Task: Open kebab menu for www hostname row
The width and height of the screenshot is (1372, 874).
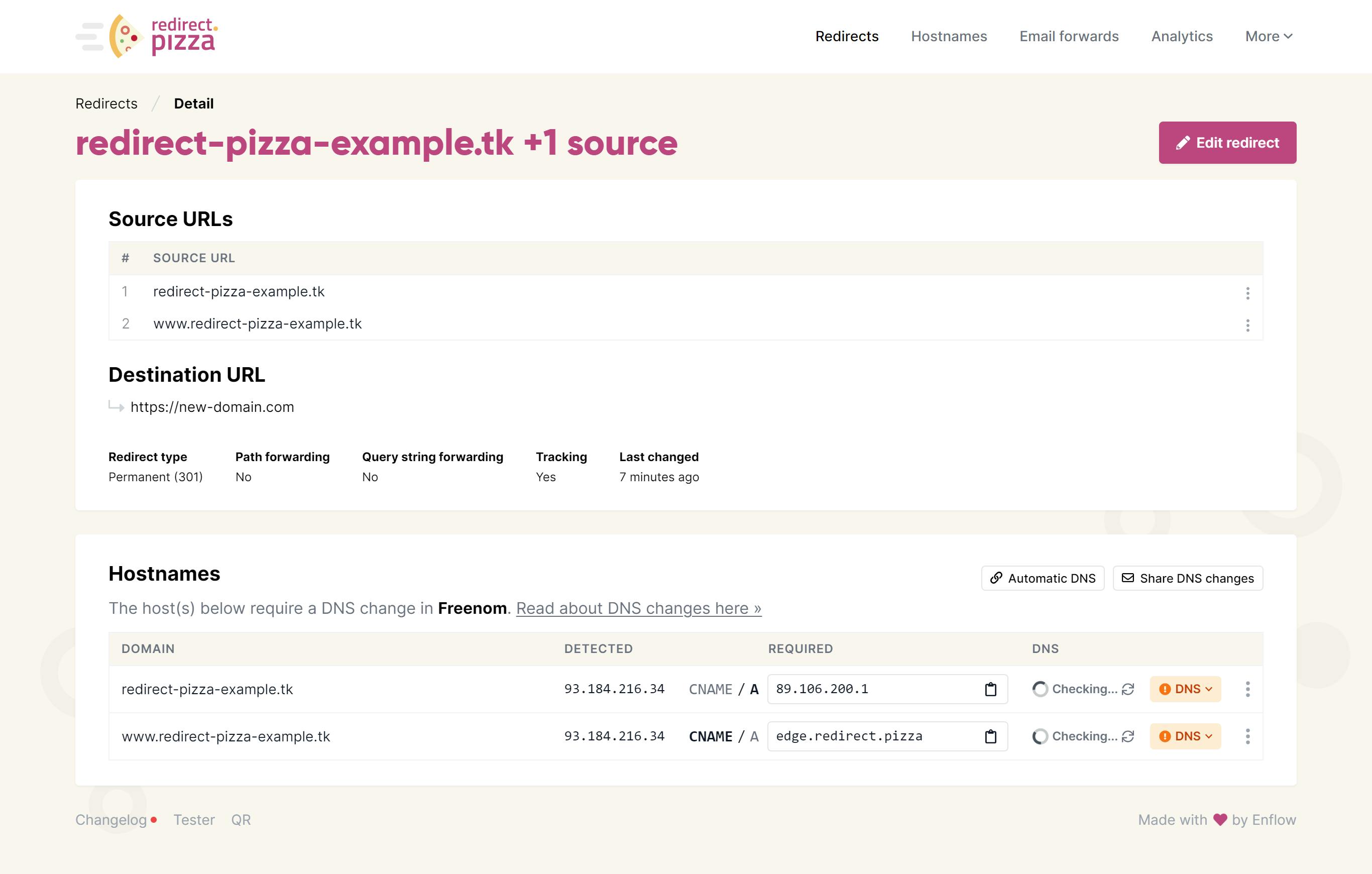Action: coord(1247,737)
